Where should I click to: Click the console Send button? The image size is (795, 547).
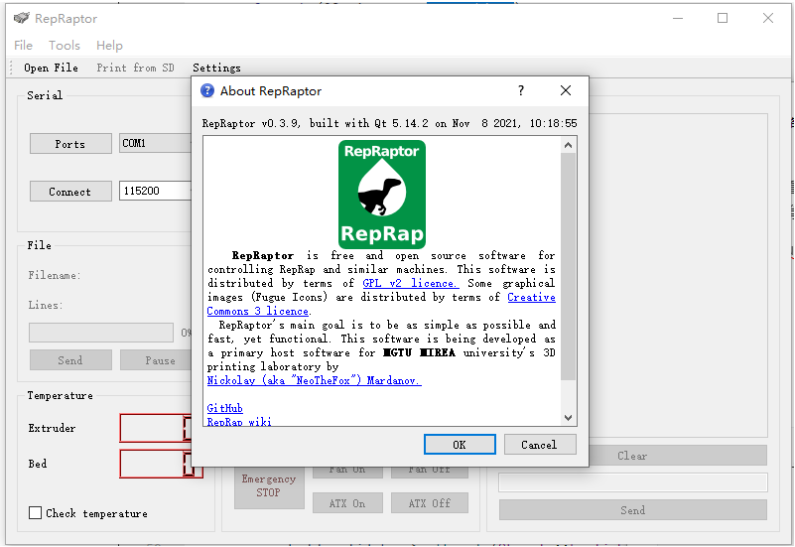click(633, 510)
